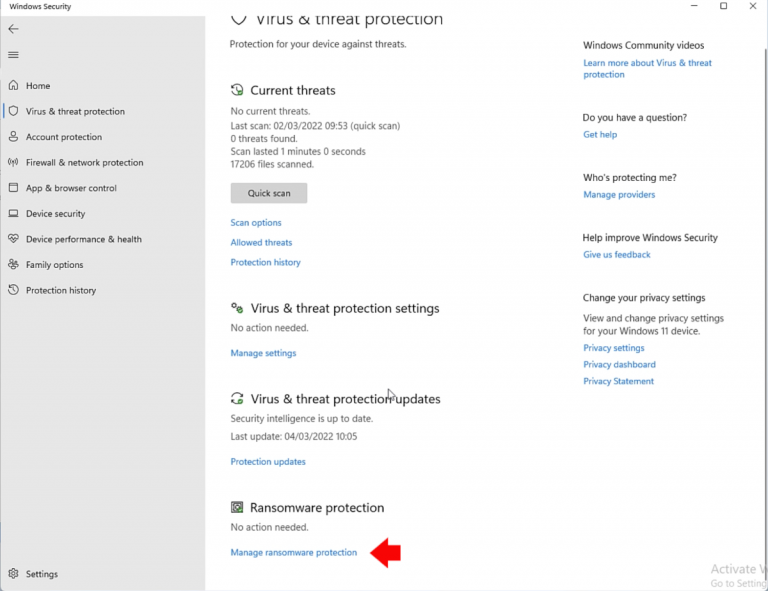This screenshot has height=591, width=768.
Task: Start a Quick scan
Action: pos(269,193)
